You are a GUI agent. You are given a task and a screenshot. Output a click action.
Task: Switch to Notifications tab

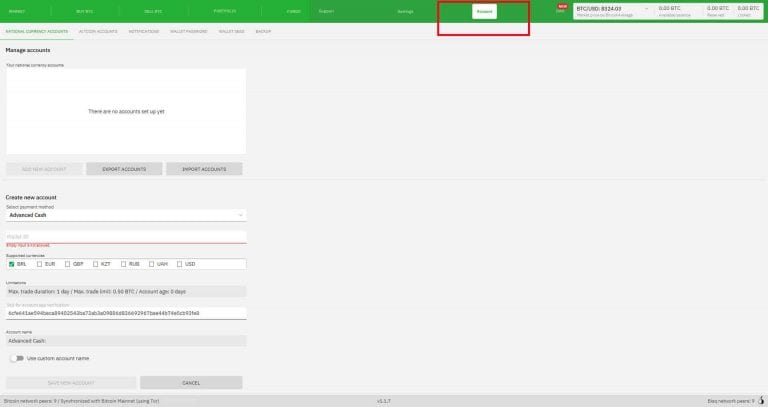point(144,31)
